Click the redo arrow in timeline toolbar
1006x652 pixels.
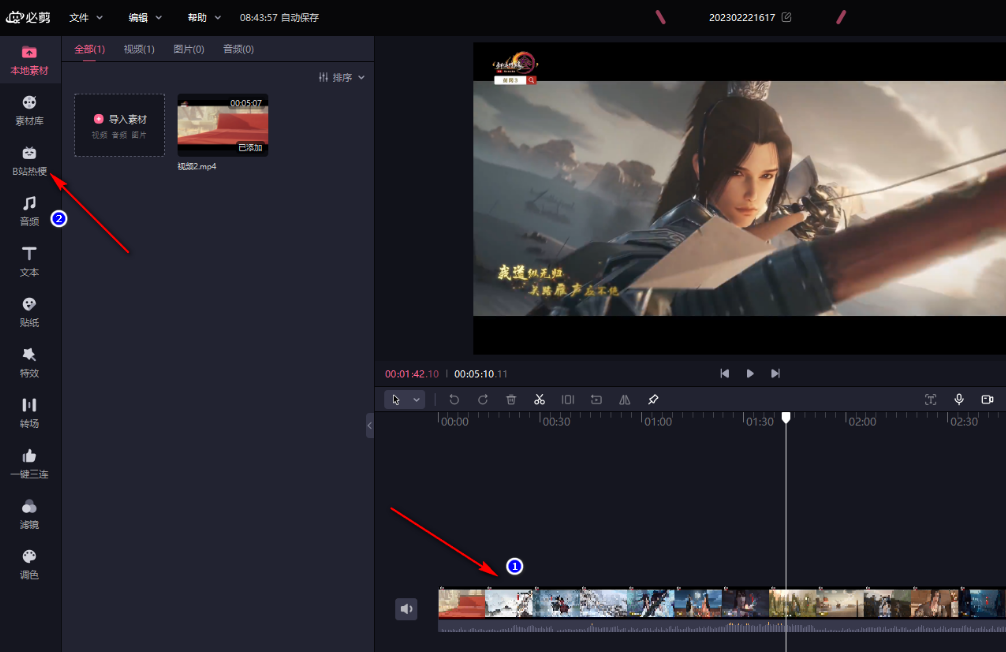[x=482, y=400]
